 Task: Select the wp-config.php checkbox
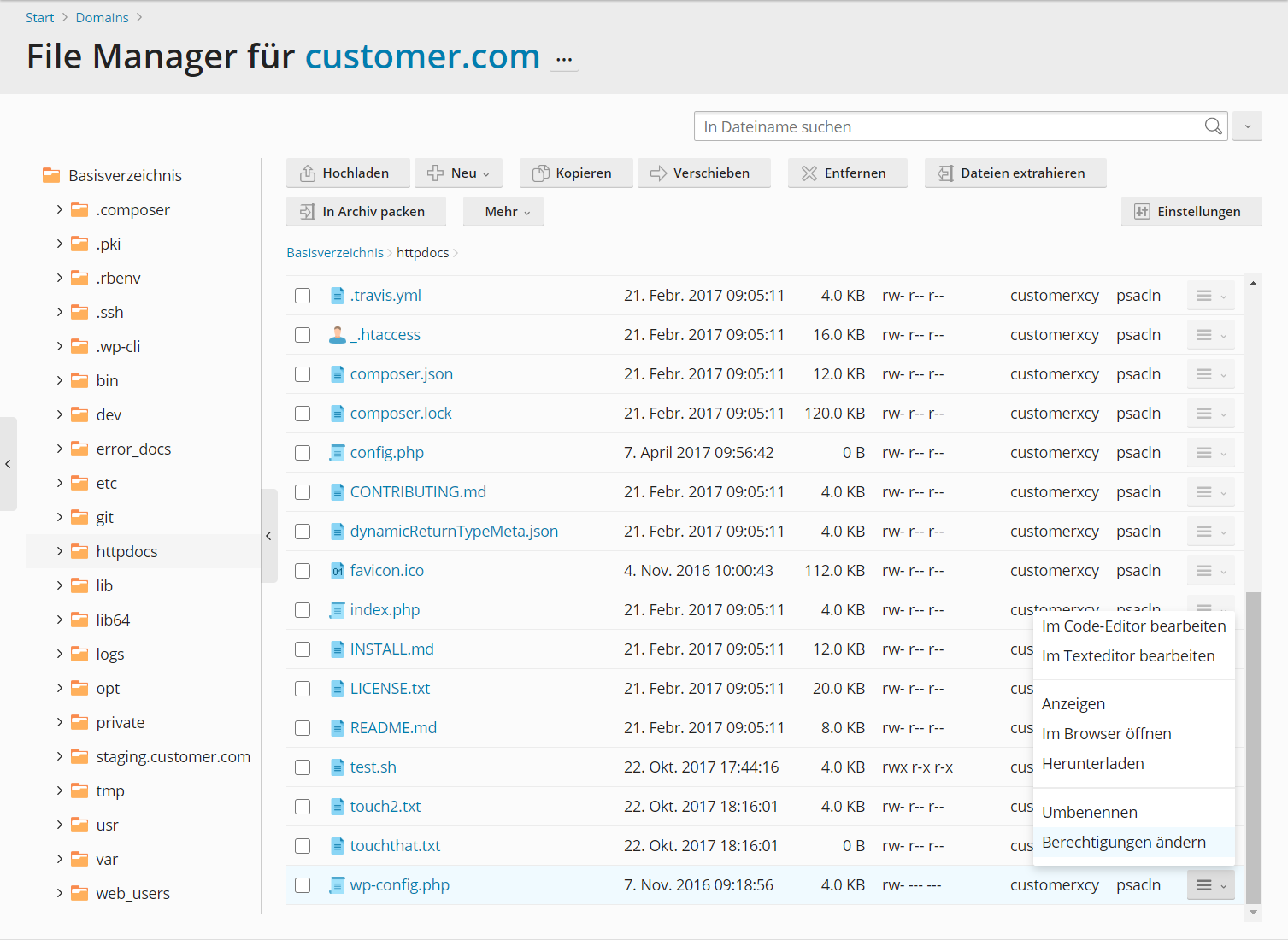tap(303, 885)
